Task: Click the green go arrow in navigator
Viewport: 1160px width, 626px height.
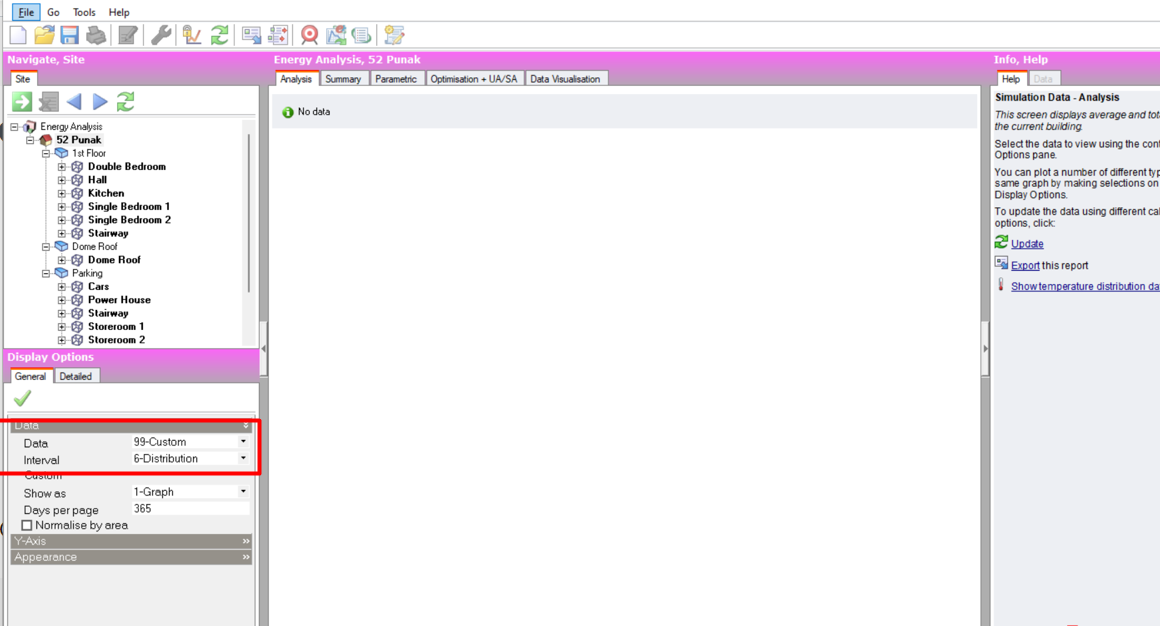Action: pos(22,101)
